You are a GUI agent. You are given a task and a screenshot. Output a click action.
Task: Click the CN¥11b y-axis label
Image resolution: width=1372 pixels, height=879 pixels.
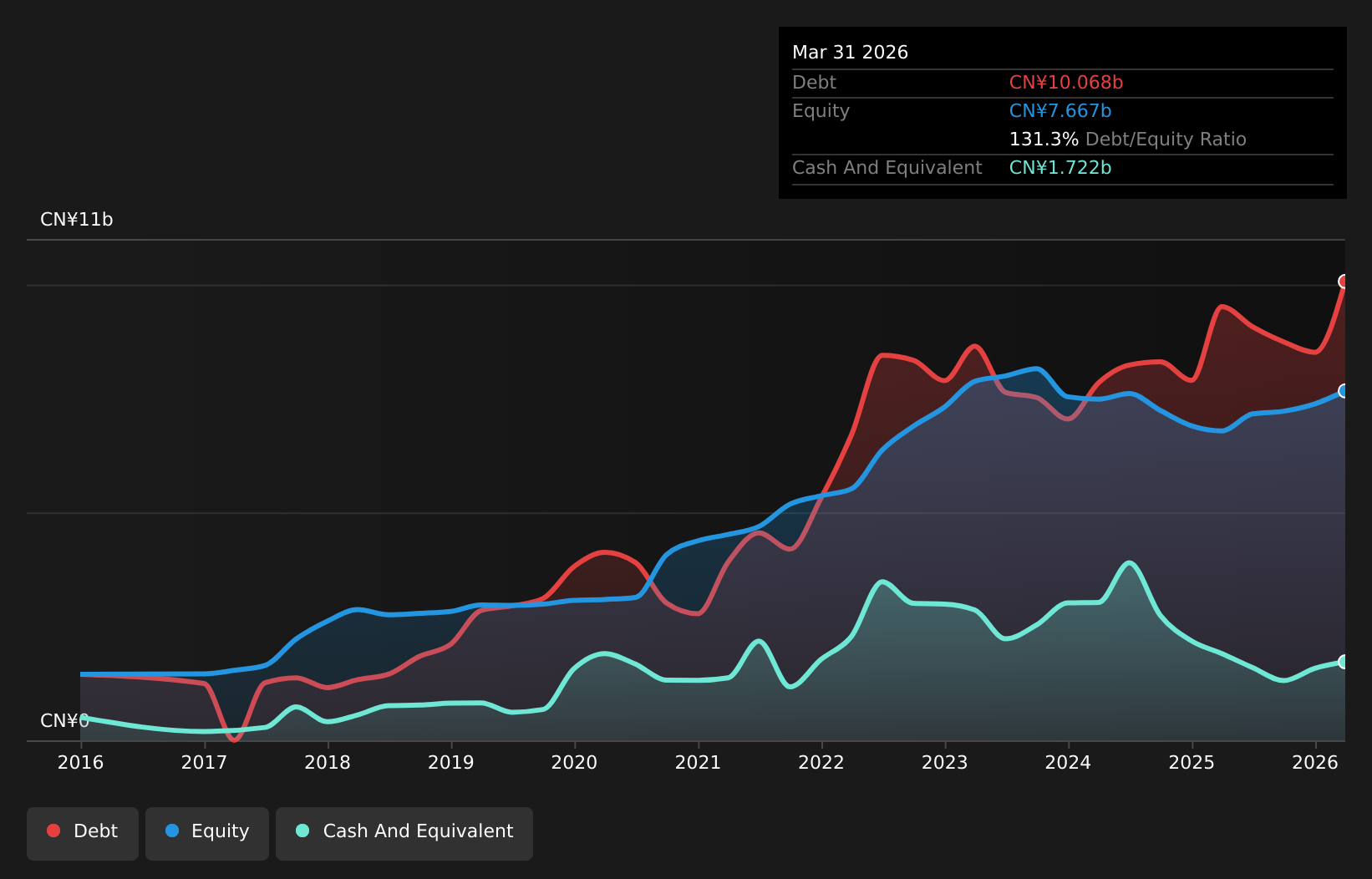click(x=77, y=220)
